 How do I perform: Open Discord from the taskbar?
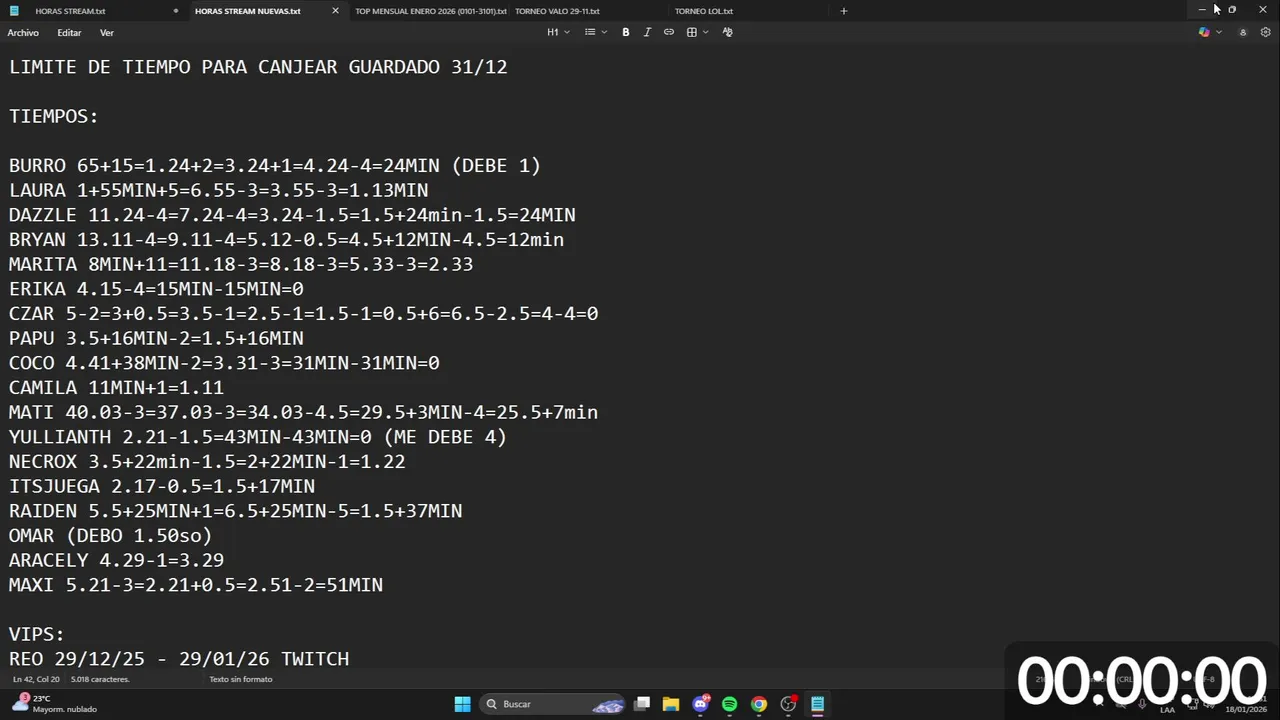700,704
